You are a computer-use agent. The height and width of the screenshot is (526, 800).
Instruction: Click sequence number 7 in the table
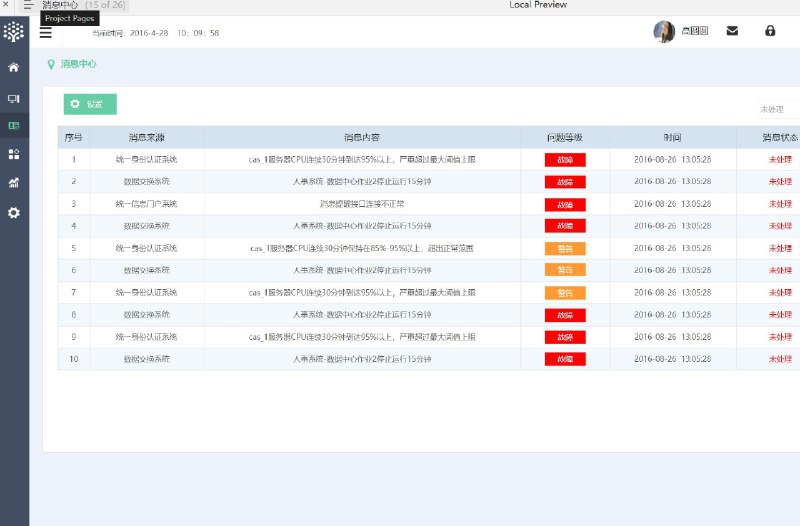coord(73,293)
